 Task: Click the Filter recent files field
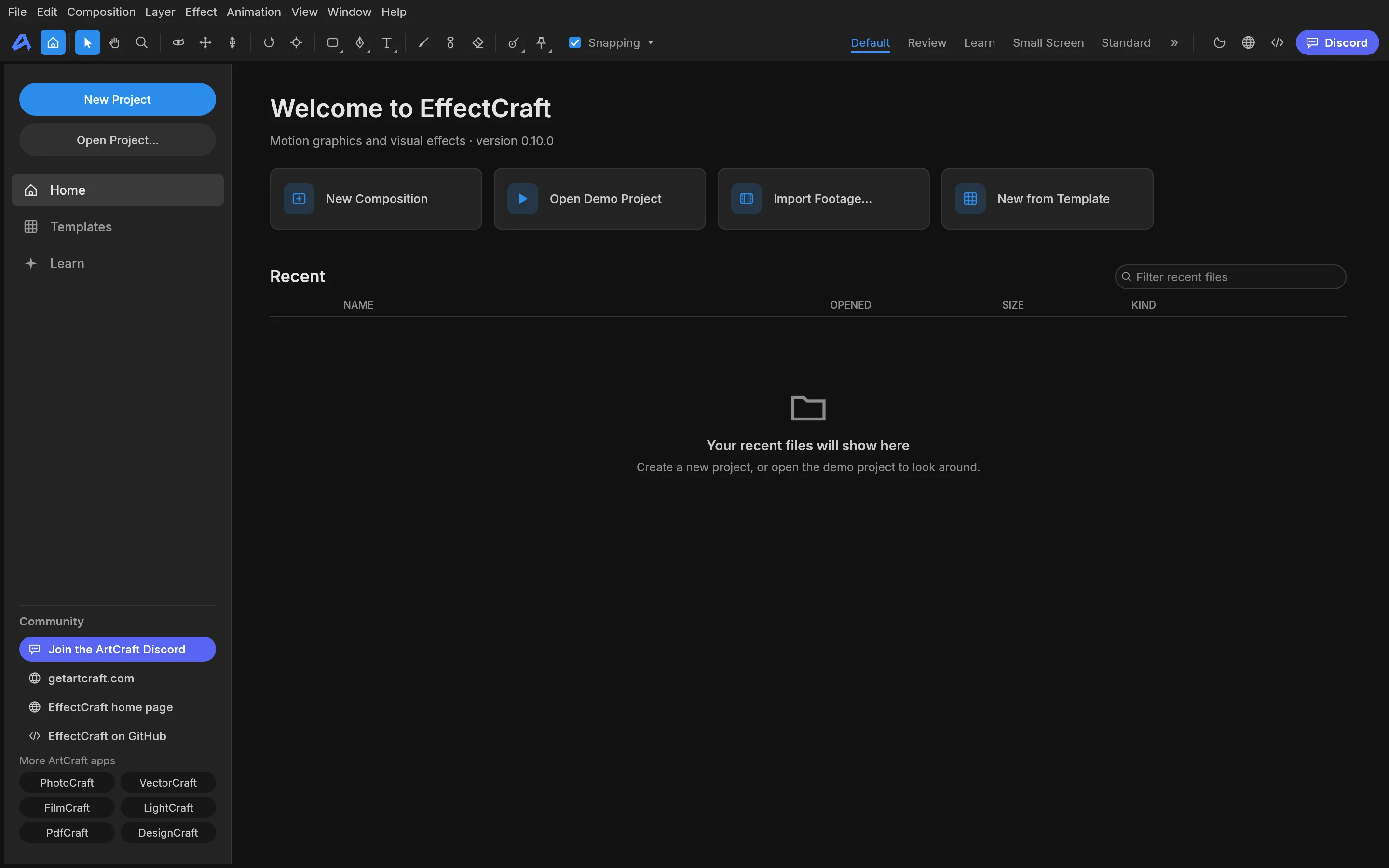pyautogui.click(x=1230, y=277)
